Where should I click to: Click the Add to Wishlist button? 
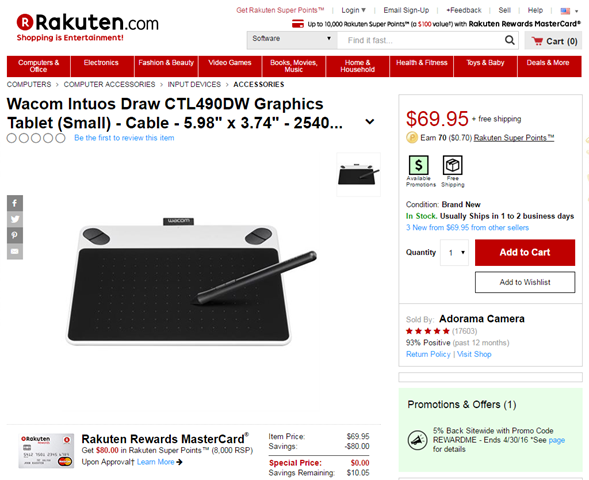tap(525, 282)
